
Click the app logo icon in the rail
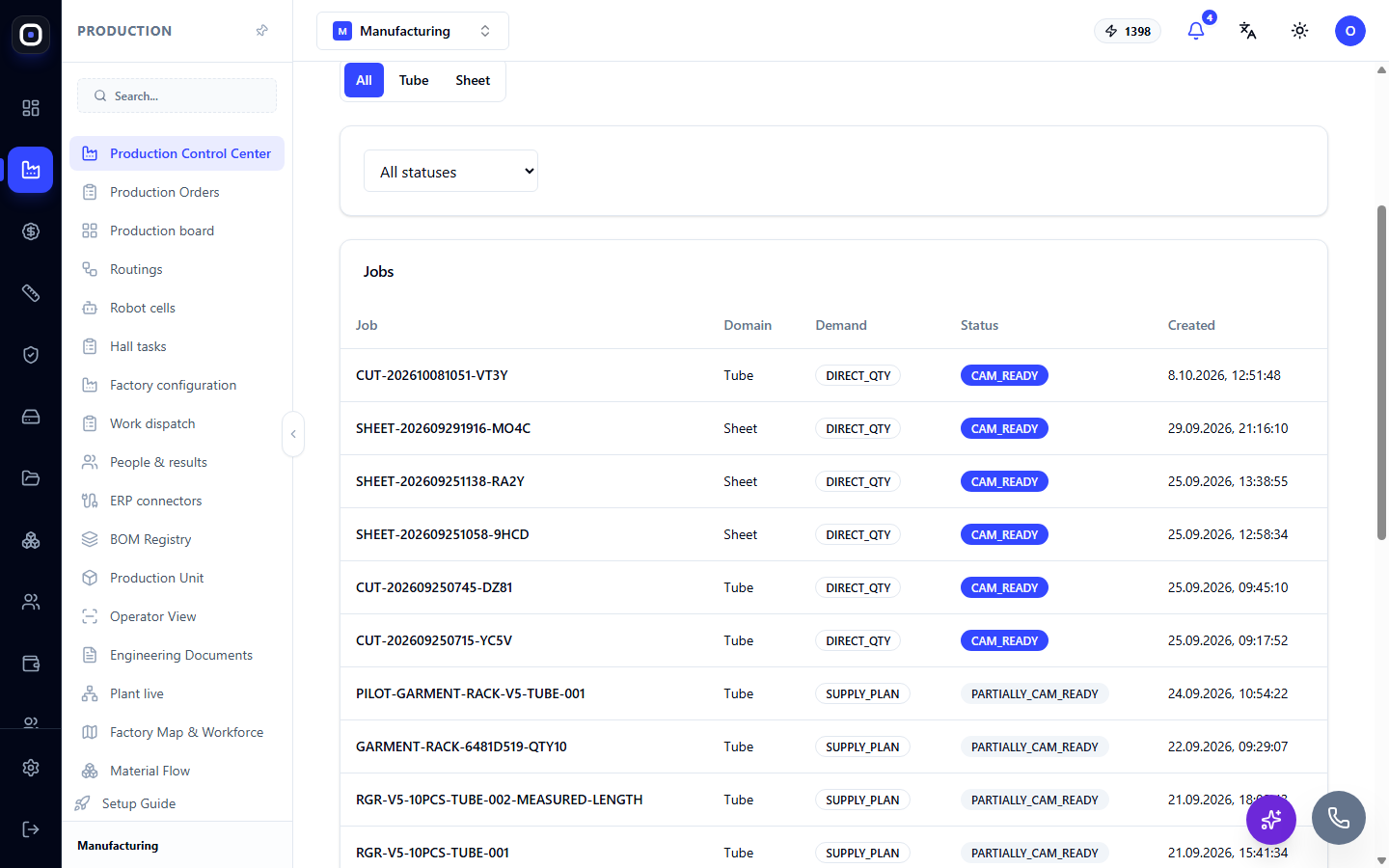(31, 35)
